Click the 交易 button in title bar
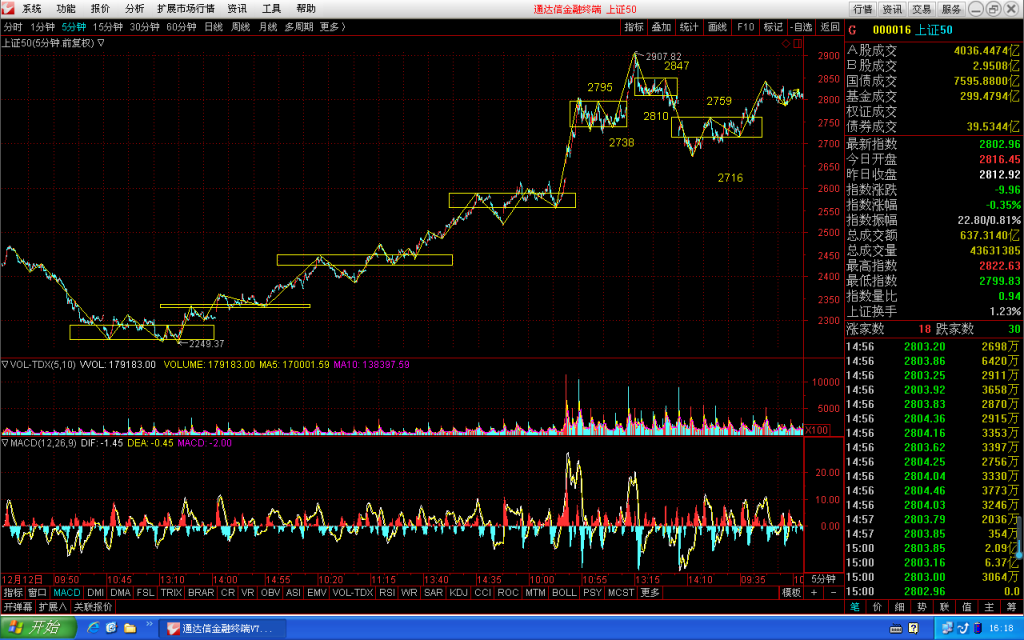This screenshot has width=1024, height=640. (x=921, y=9)
